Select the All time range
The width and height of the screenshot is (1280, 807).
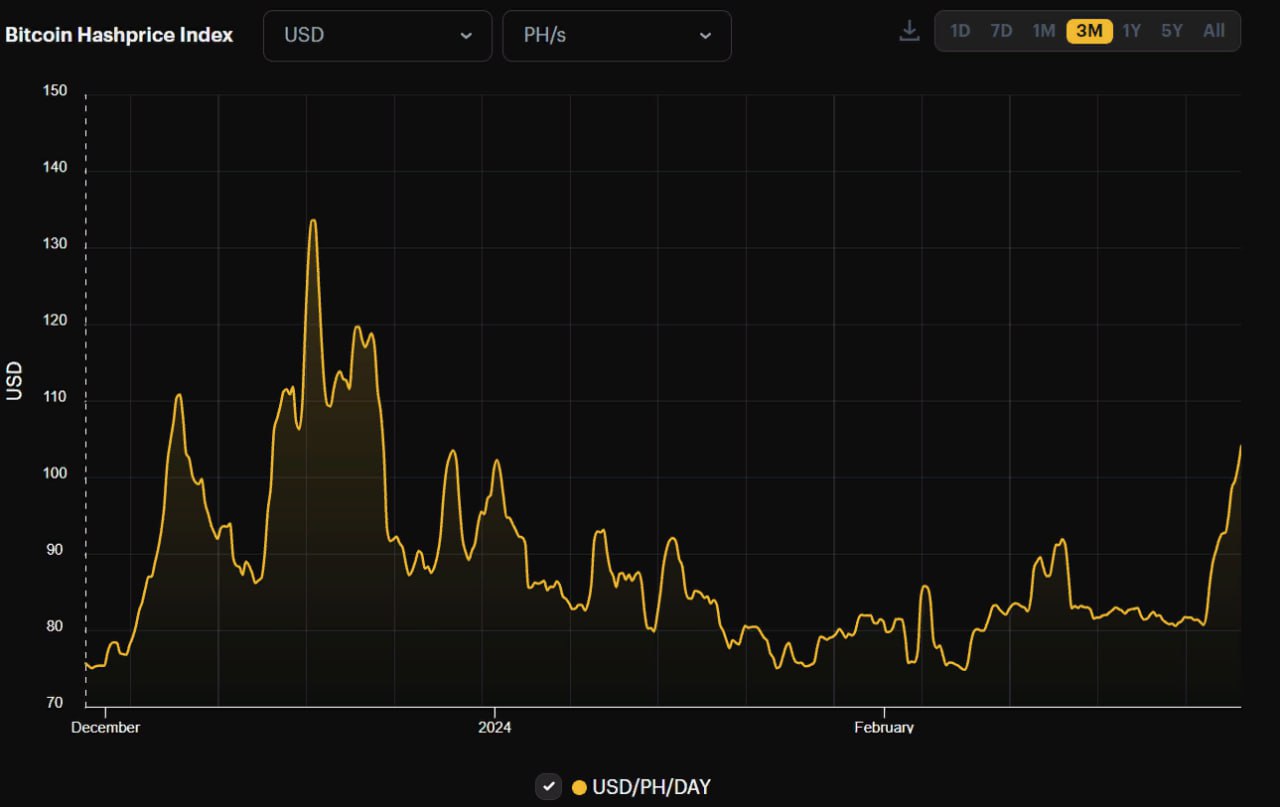click(1214, 31)
